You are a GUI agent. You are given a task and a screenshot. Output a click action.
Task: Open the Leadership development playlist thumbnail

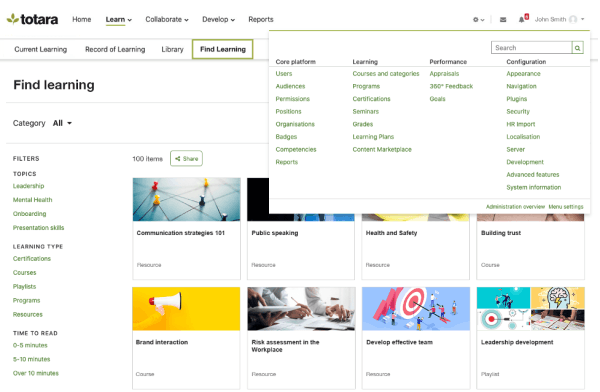tap(530, 309)
